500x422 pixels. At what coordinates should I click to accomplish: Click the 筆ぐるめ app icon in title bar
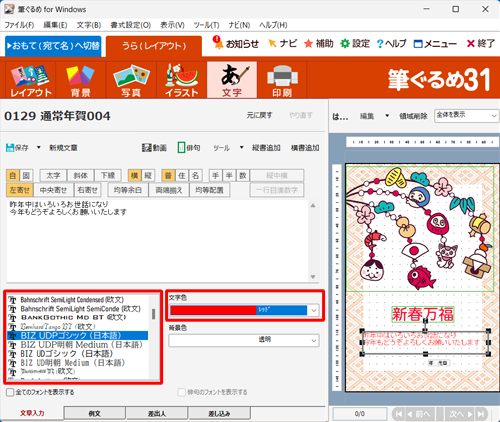[9, 9]
